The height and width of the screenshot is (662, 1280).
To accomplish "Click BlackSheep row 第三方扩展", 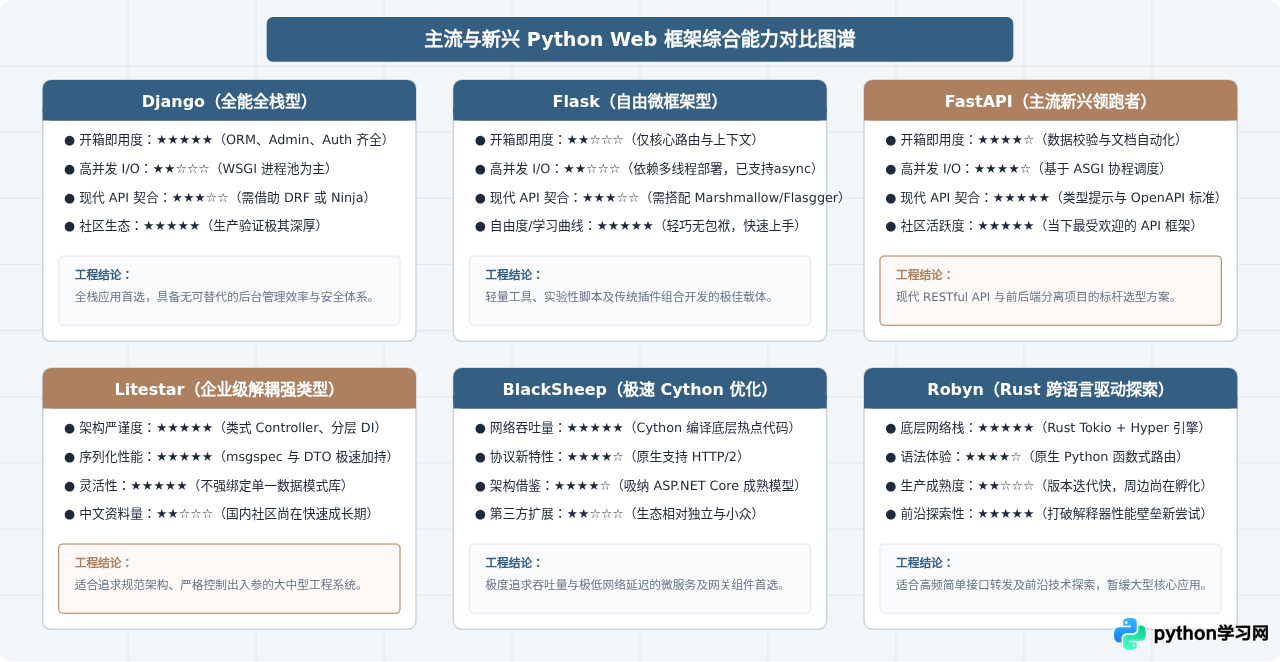I will click(x=619, y=514).
